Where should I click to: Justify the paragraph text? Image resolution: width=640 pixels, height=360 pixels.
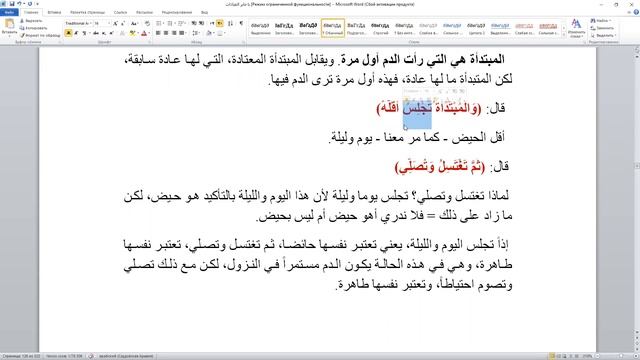(x=182, y=33)
